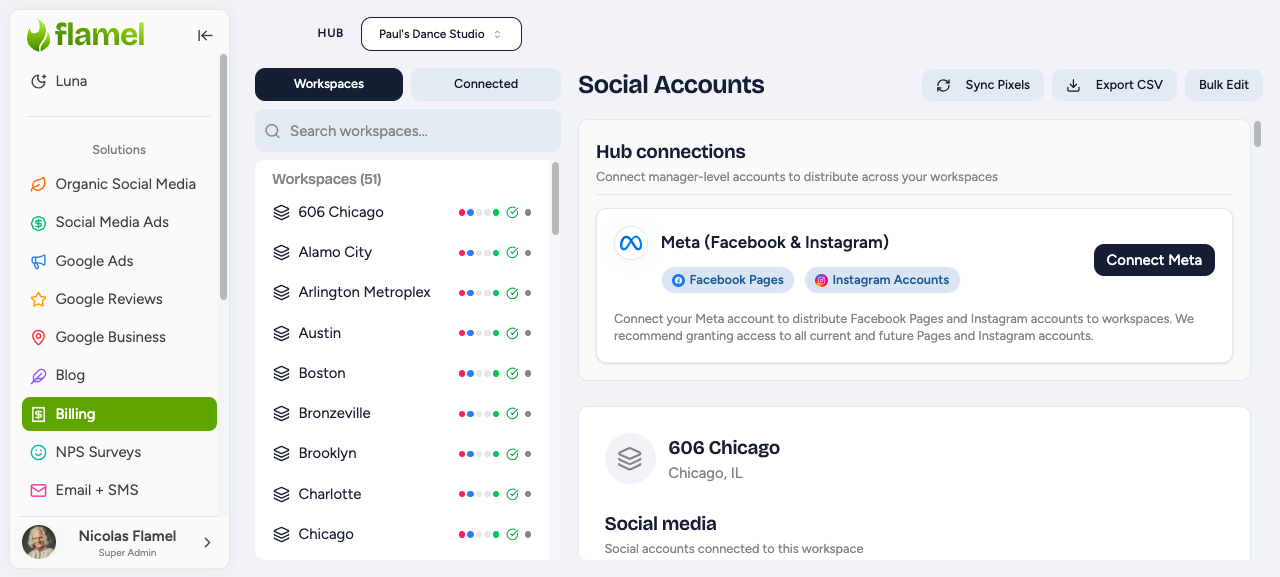Select the Boston workspace
Image resolution: width=1280 pixels, height=577 pixels.
click(402, 373)
